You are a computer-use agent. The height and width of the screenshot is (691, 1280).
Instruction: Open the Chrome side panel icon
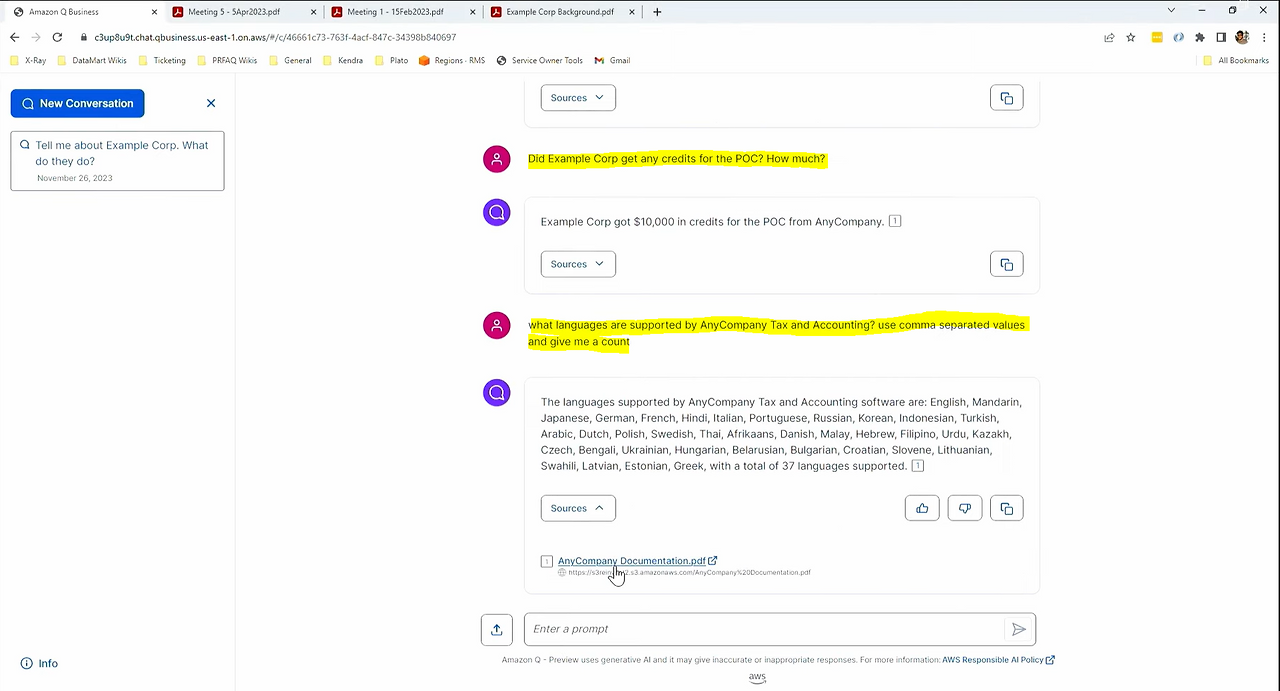[x=1221, y=37]
